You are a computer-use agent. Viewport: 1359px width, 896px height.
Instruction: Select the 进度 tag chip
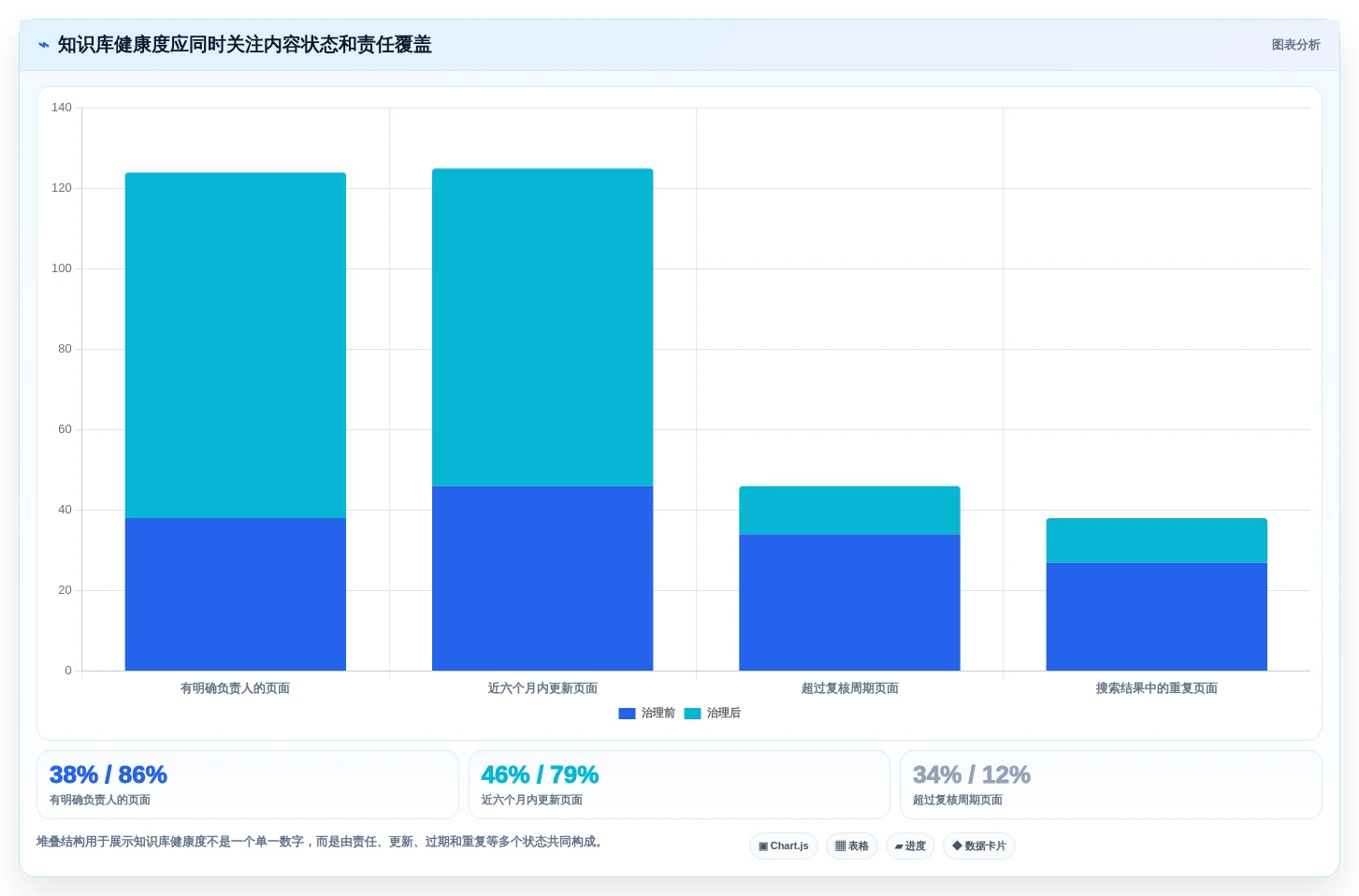click(x=910, y=845)
